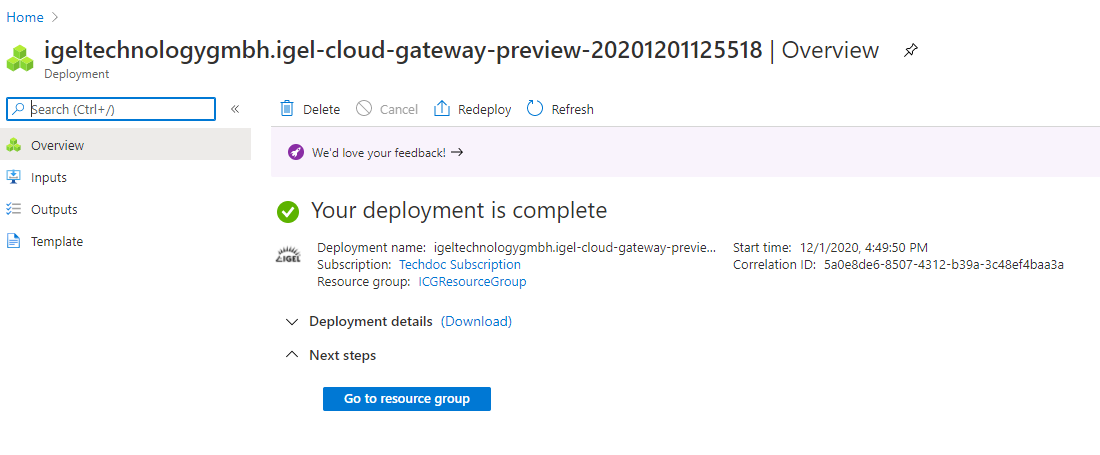Select Outputs in the sidebar

click(x=54, y=209)
